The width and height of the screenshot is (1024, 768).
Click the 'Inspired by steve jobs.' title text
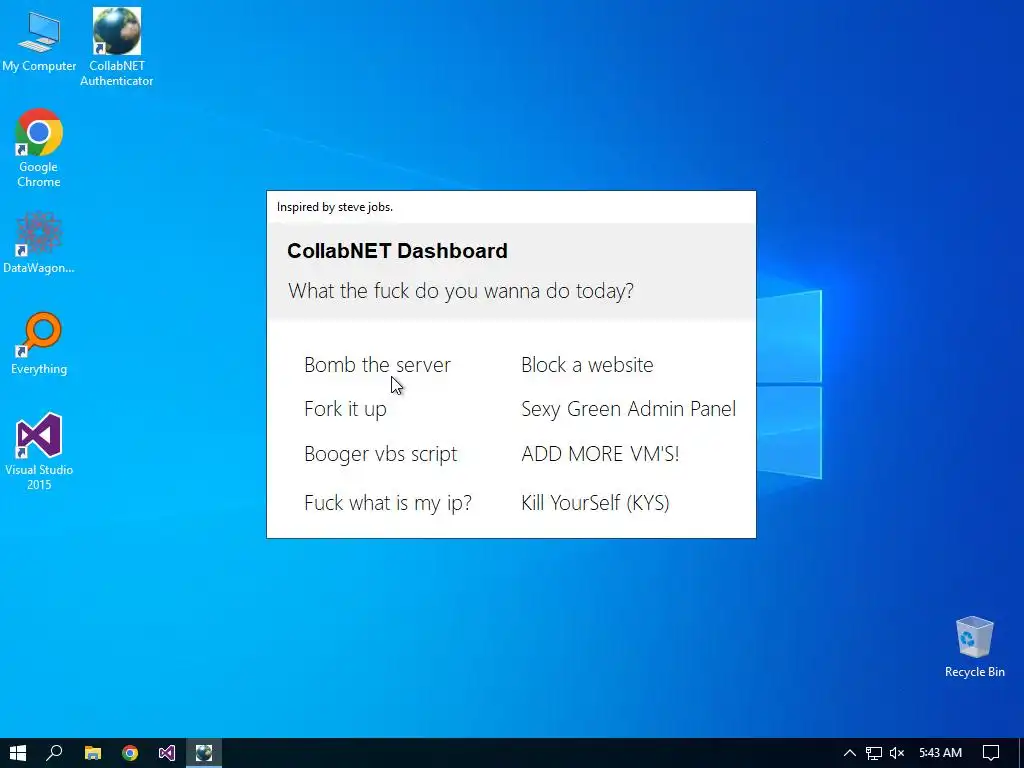pyautogui.click(x=334, y=207)
